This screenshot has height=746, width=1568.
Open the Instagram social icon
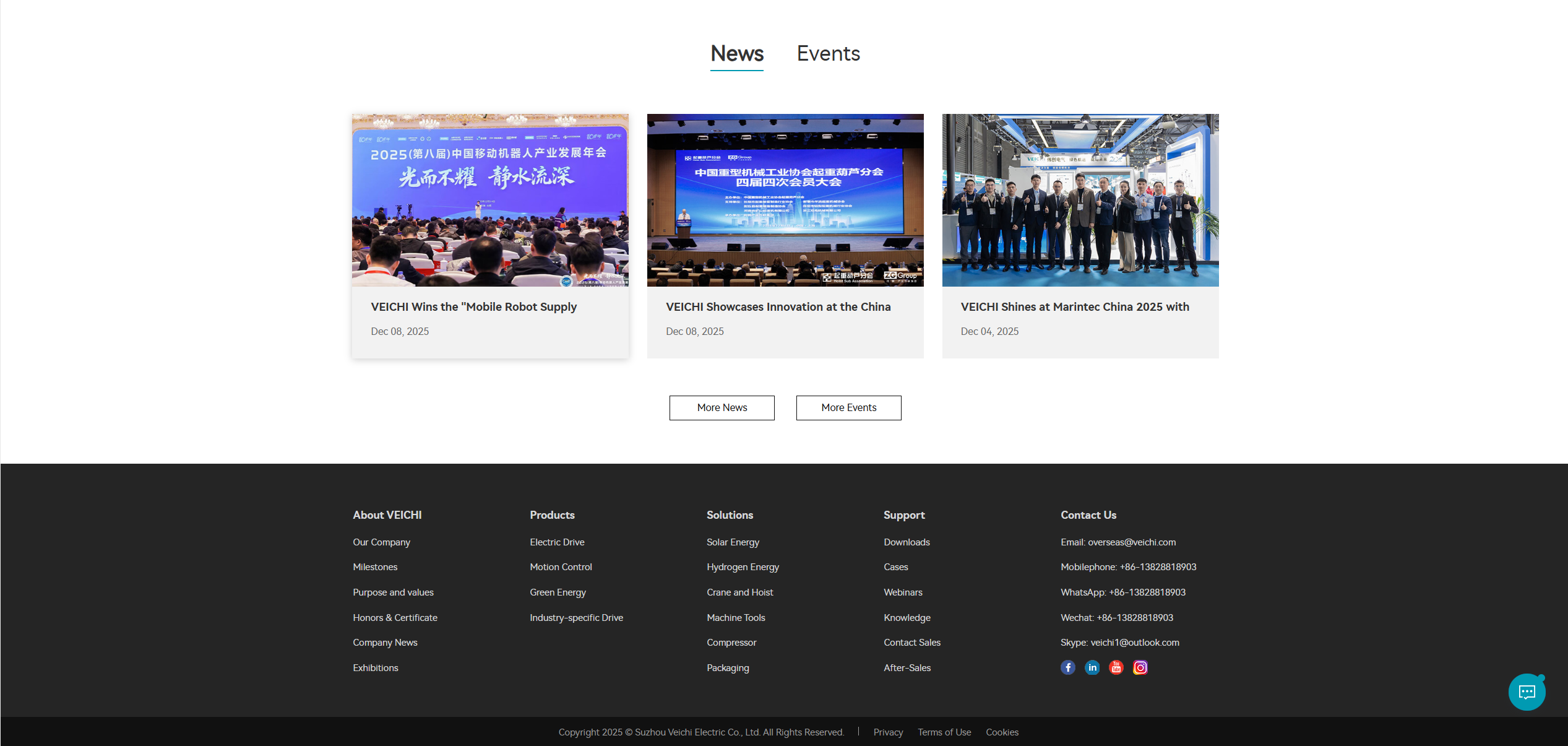point(1140,667)
